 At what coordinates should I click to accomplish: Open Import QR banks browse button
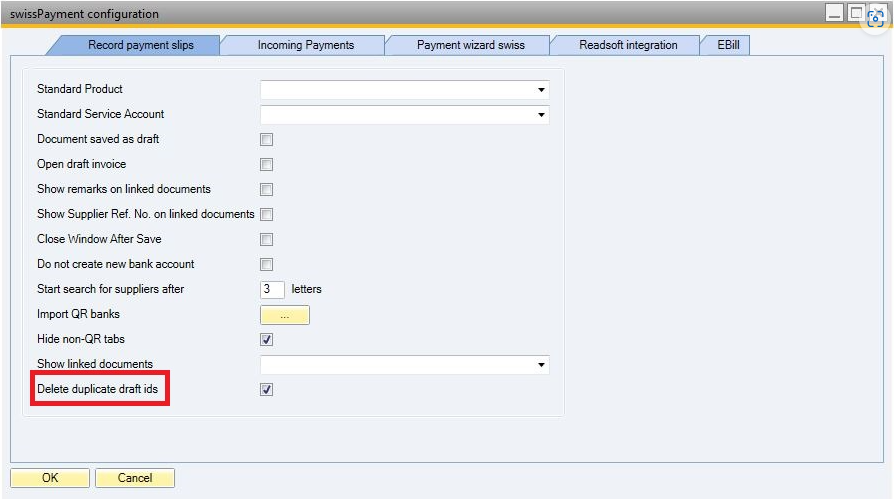coord(285,315)
